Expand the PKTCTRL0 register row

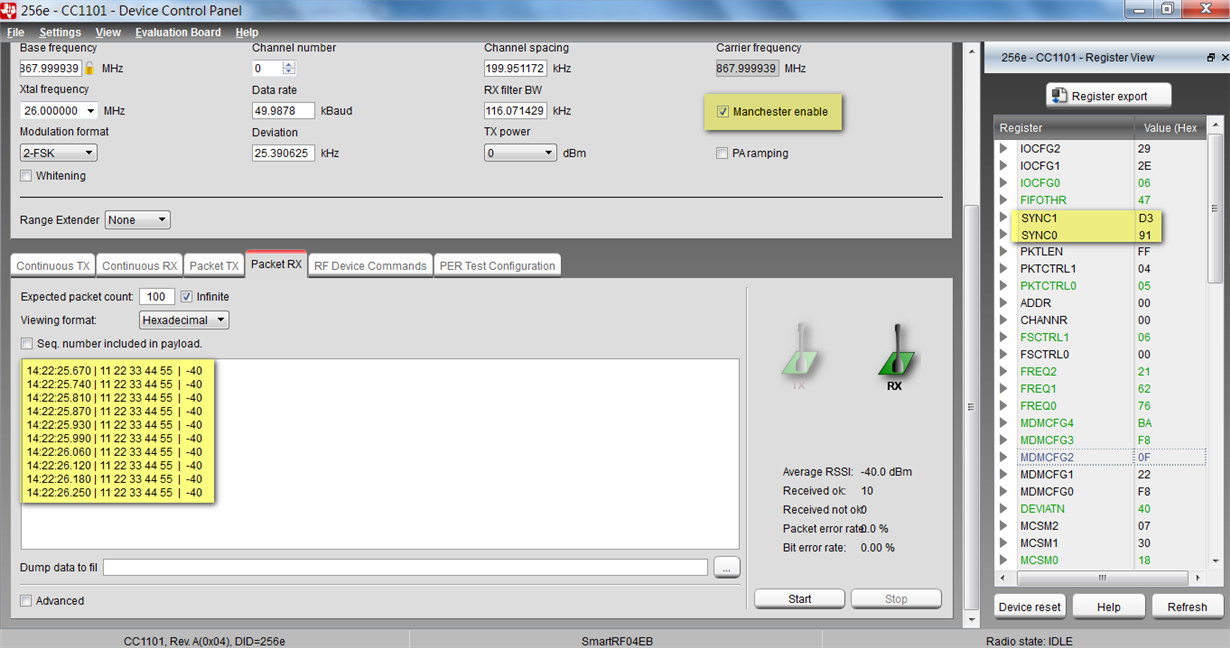[1004, 286]
